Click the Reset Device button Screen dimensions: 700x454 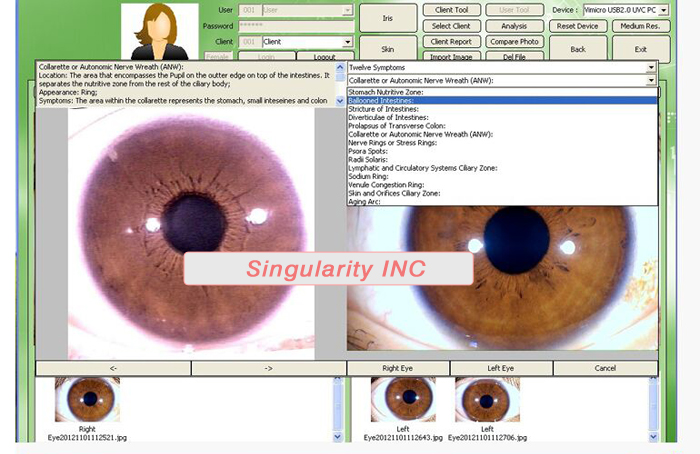click(578, 26)
